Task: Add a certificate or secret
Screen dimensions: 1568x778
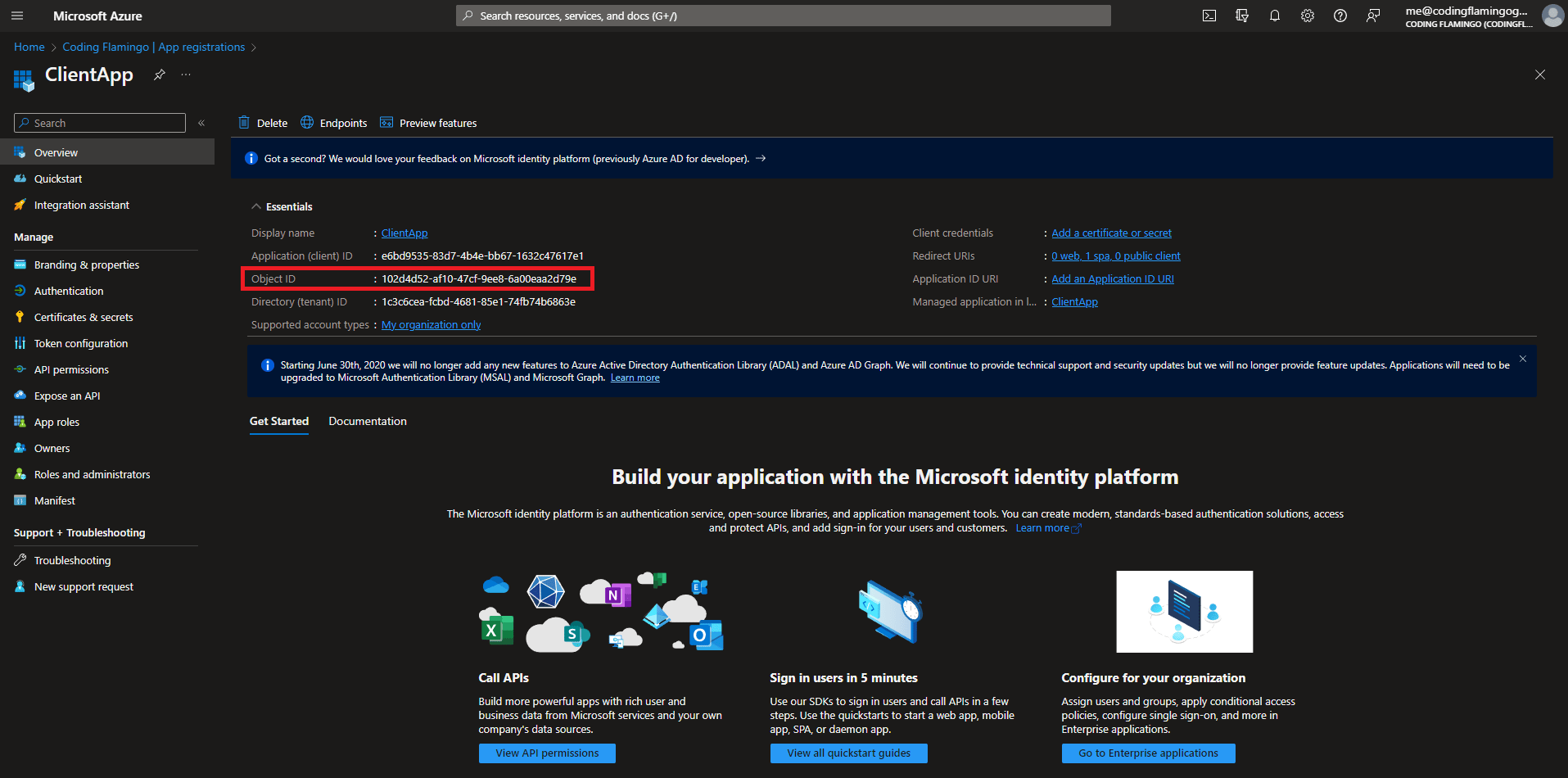Action: click(1111, 233)
